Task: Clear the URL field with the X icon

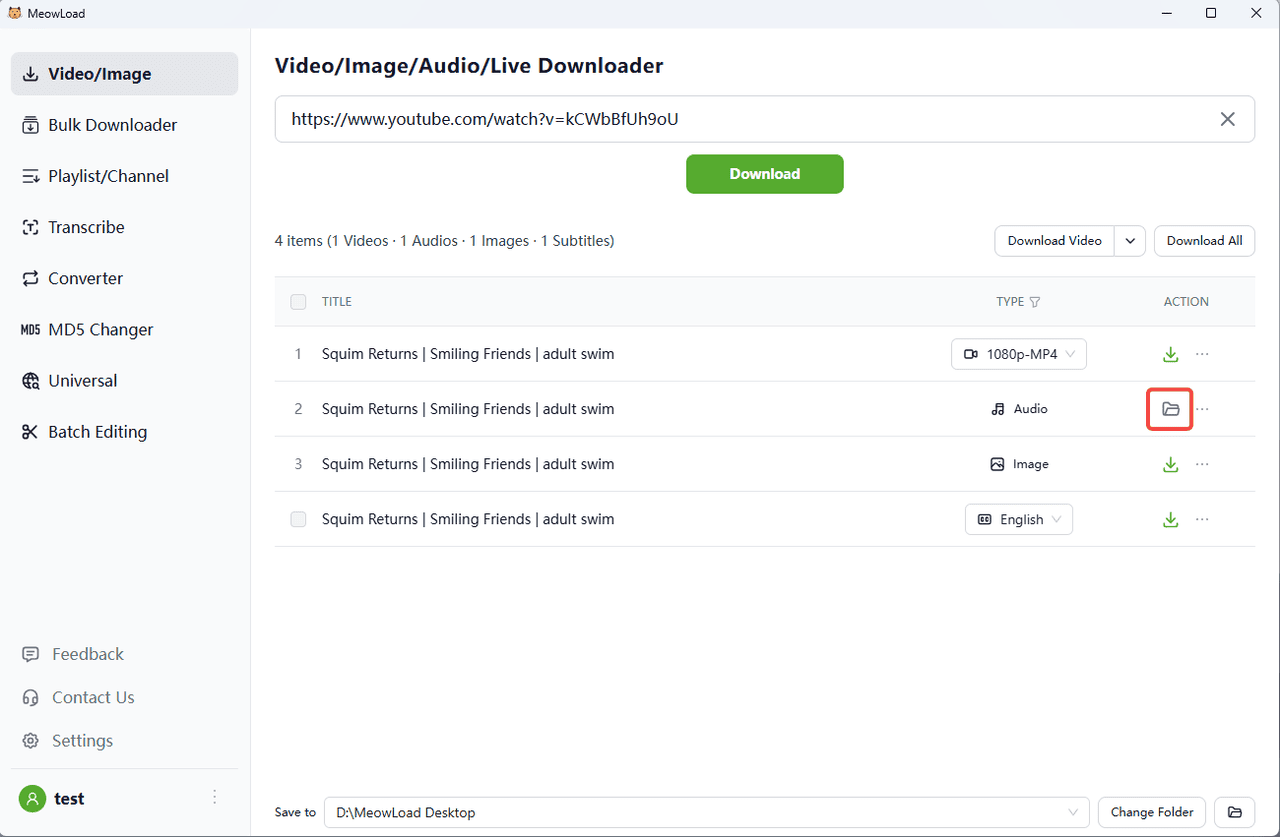Action: pyautogui.click(x=1227, y=119)
